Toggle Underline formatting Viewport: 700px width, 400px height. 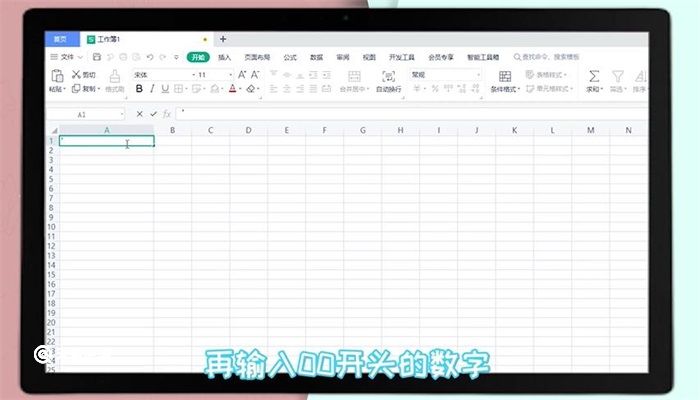tap(165, 89)
